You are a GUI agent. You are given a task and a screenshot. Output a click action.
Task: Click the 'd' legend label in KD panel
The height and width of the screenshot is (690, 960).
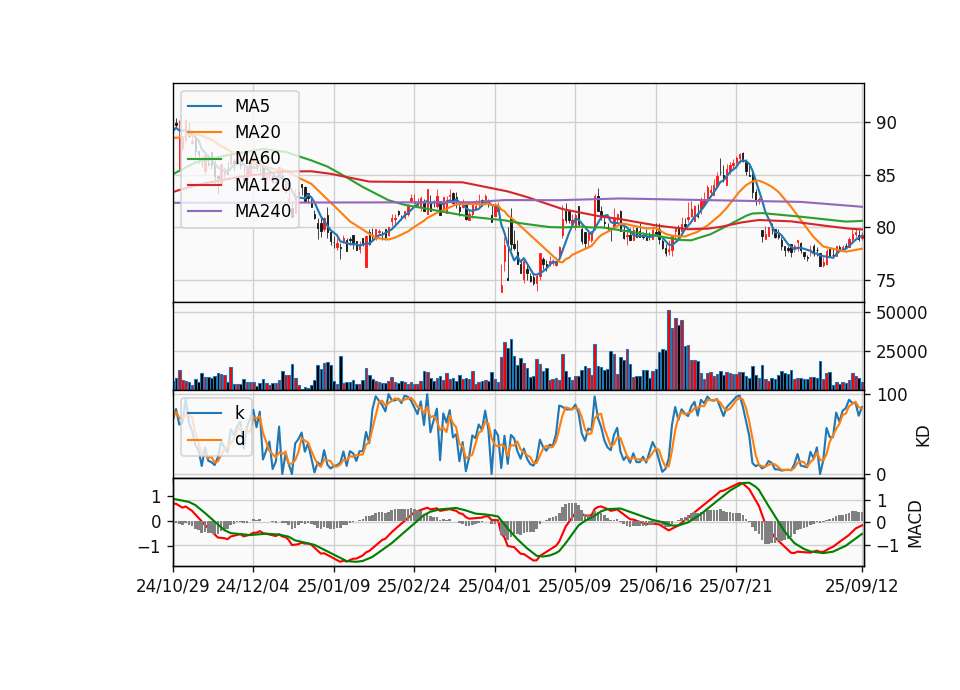[x=240, y=439]
